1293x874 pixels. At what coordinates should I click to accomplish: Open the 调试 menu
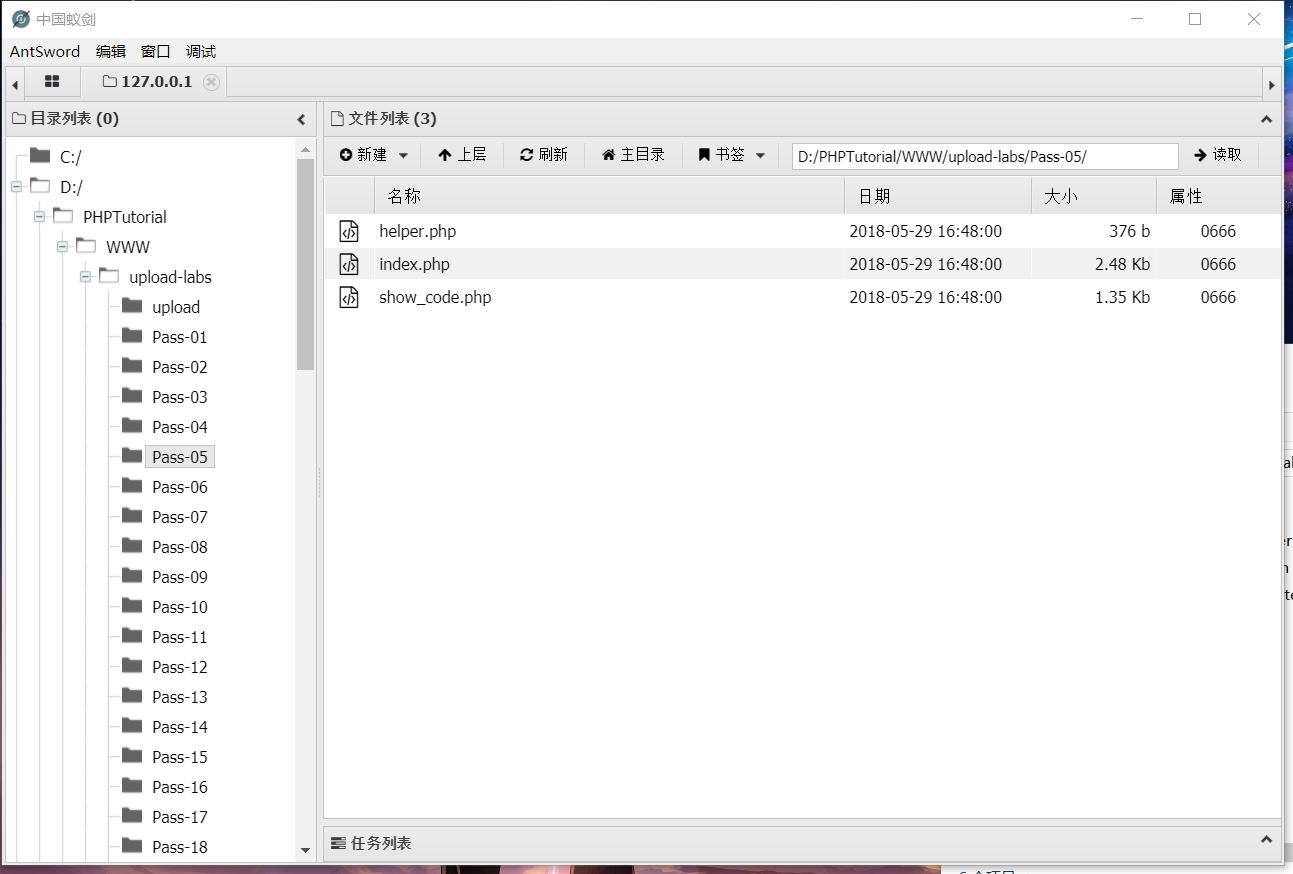click(x=201, y=52)
